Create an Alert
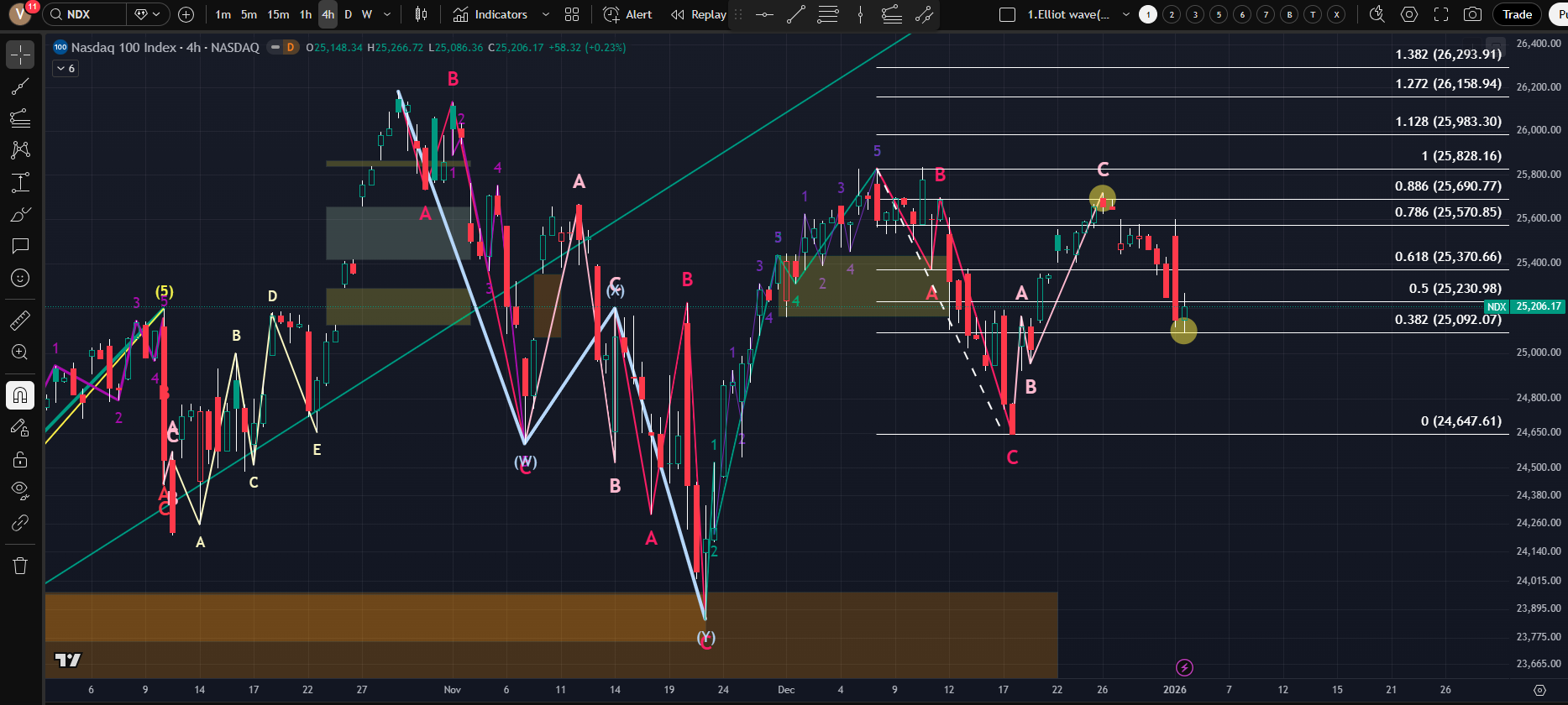 (627, 14)
